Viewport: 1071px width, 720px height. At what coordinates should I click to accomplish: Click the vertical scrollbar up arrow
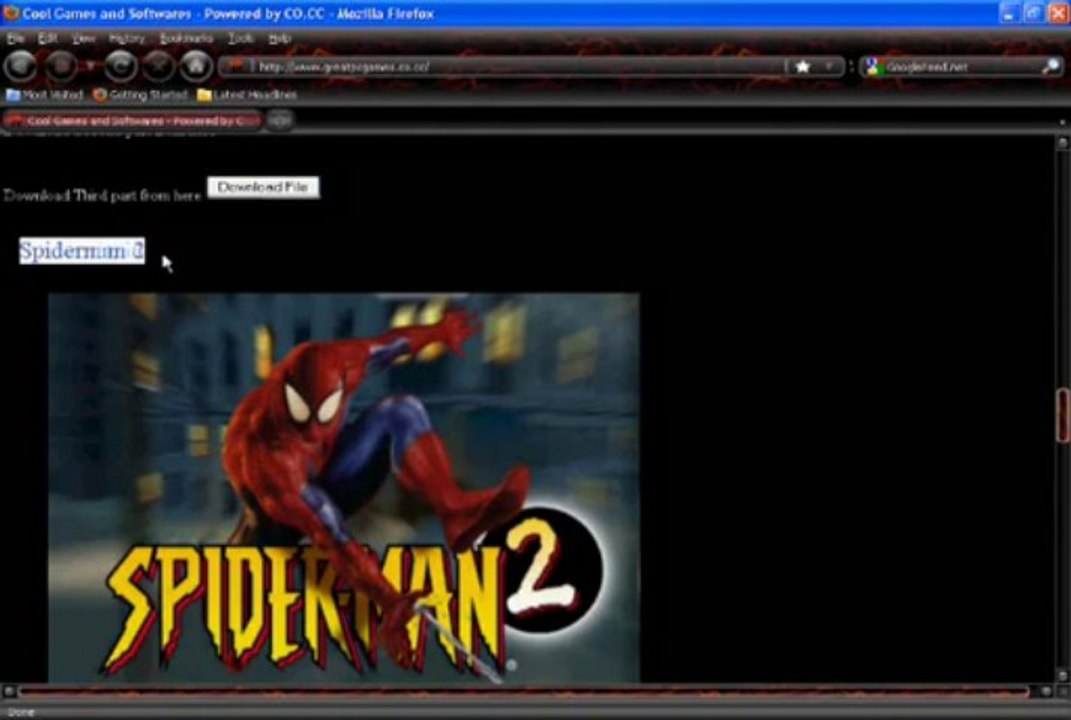[x=1062, y=143]
